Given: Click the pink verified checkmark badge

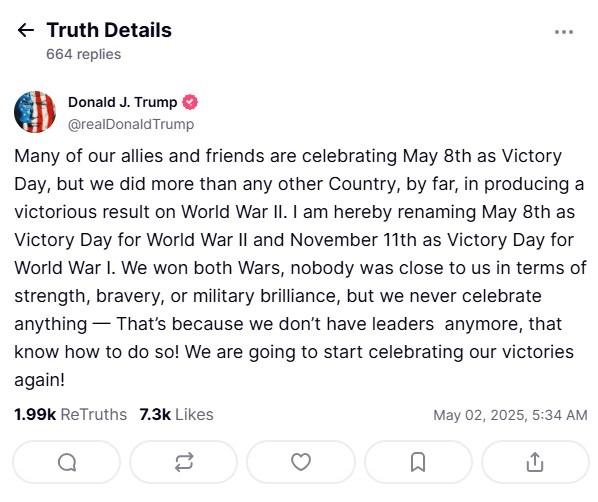Looking at the screenshot, I should [190, 102].
